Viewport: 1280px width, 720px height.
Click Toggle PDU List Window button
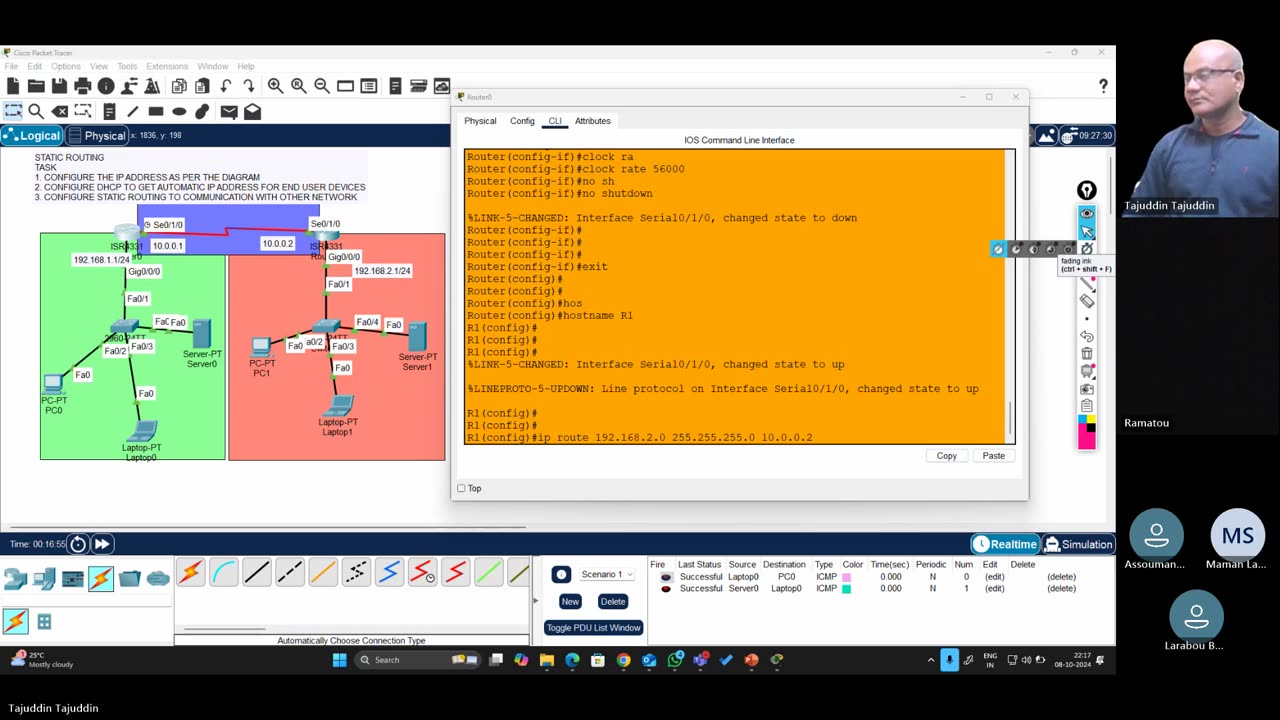coord(593,628)
